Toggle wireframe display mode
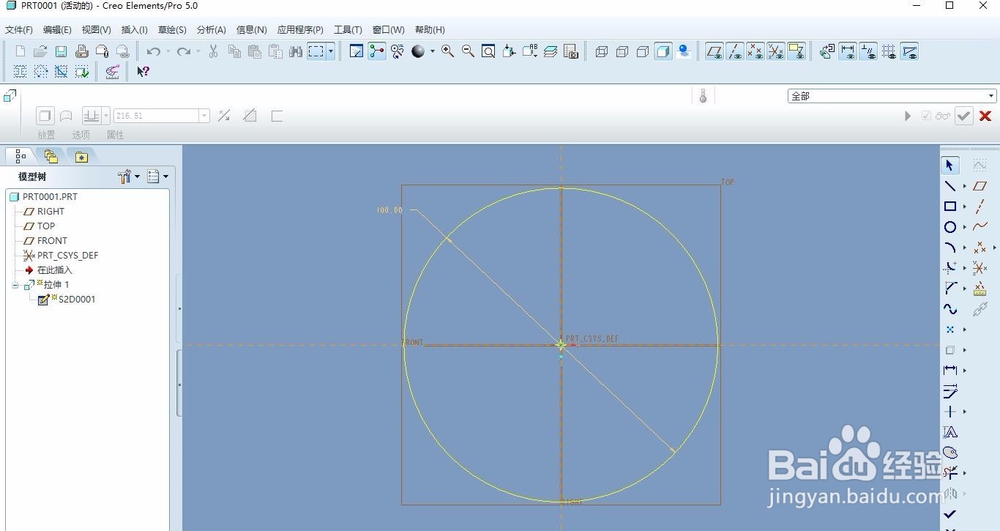 click(x=601, y=52)
